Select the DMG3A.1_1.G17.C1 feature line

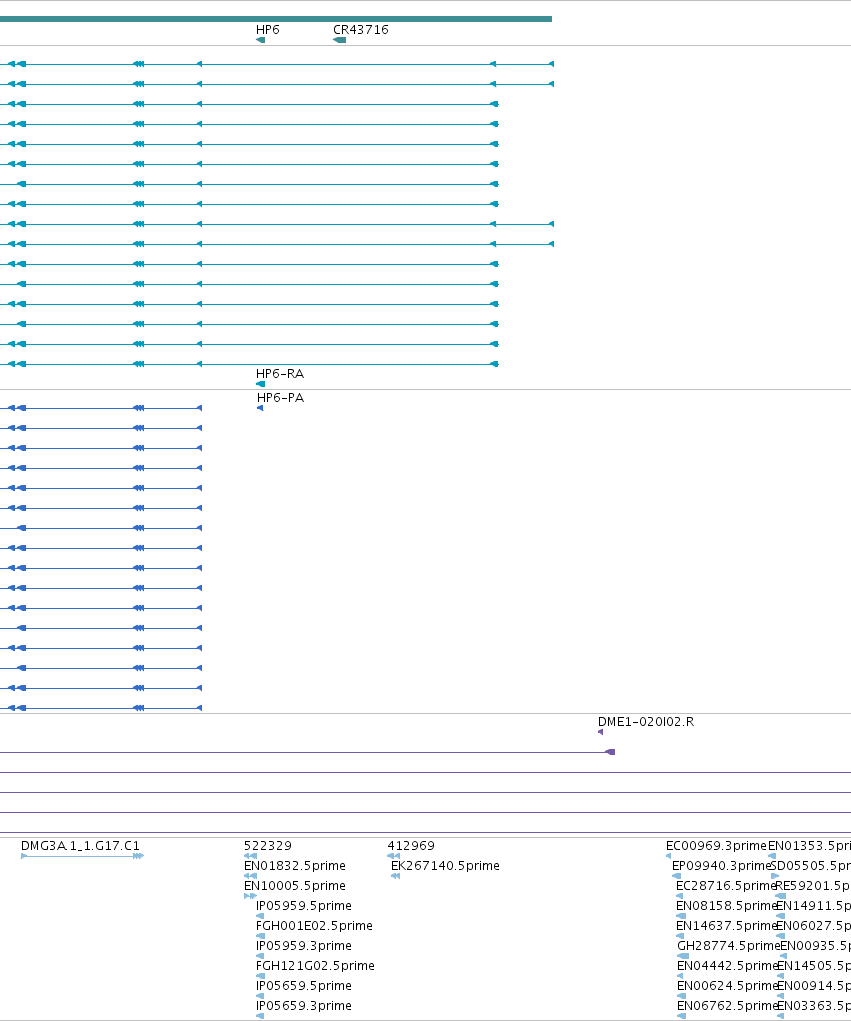pyautogui.click(x=82, y=856)
